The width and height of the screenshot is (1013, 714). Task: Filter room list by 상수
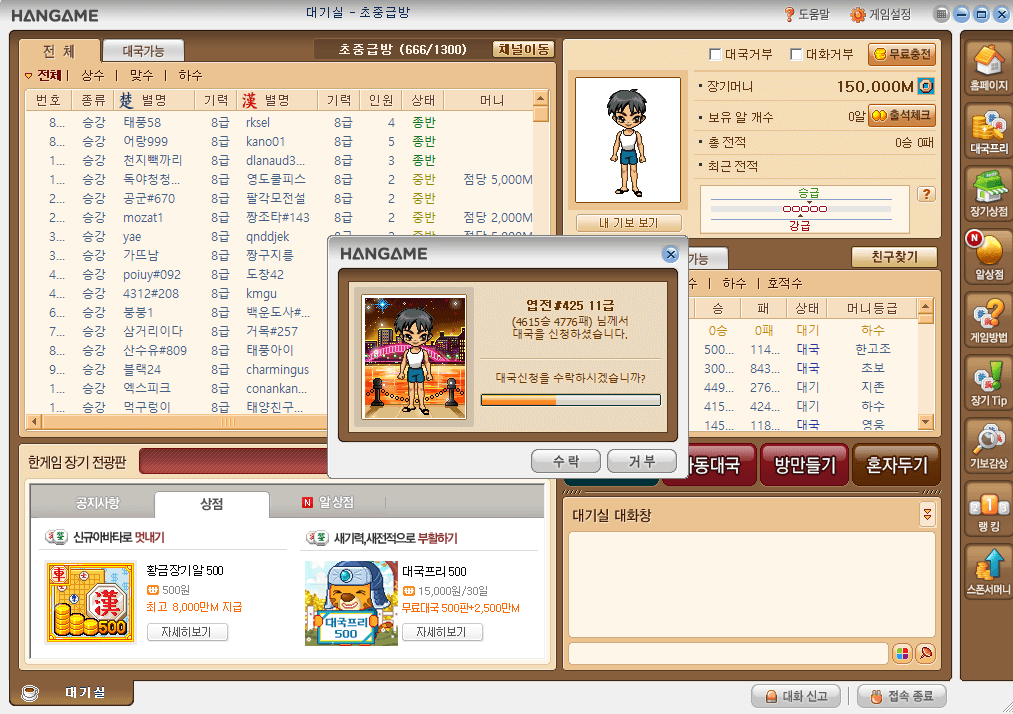[x=92, y=76]
